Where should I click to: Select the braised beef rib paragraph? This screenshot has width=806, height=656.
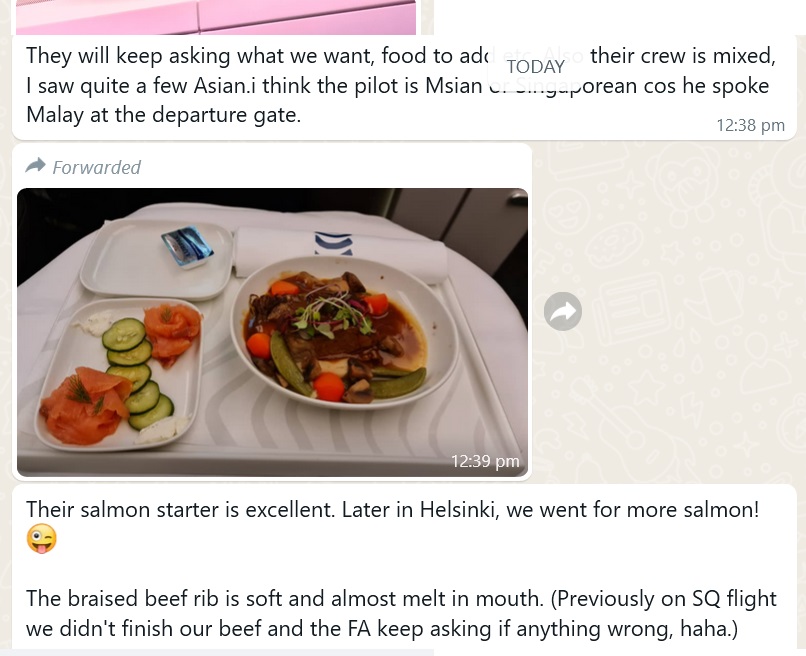point(401,613)
